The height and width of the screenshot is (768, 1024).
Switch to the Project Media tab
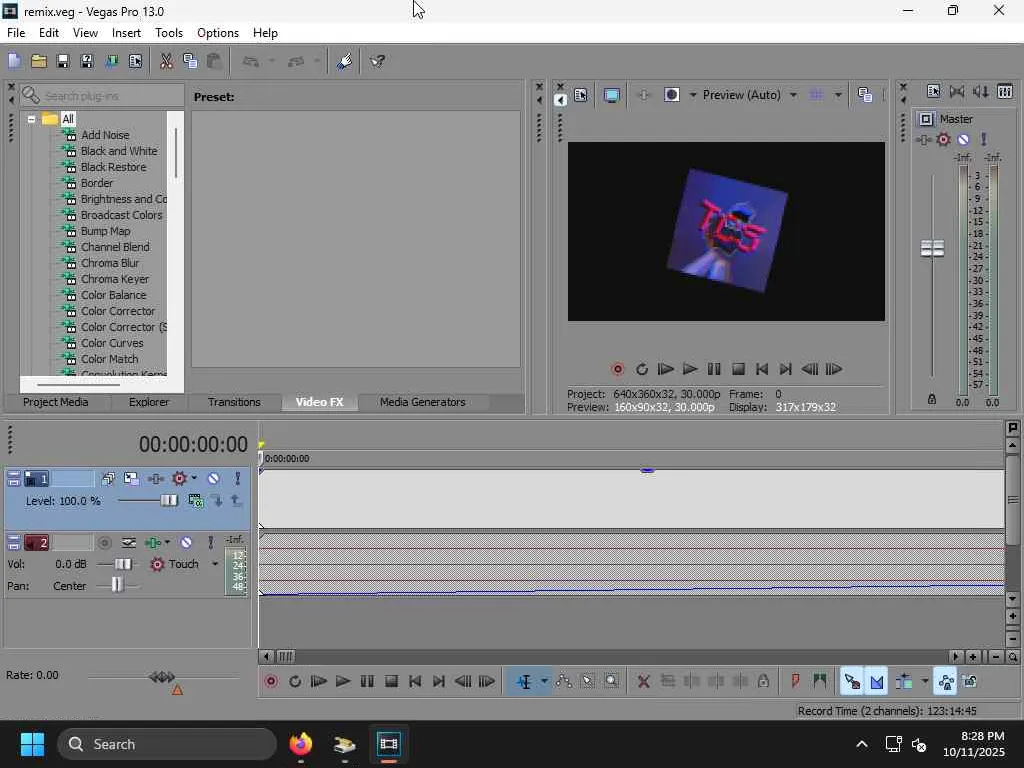pos(56,402)
